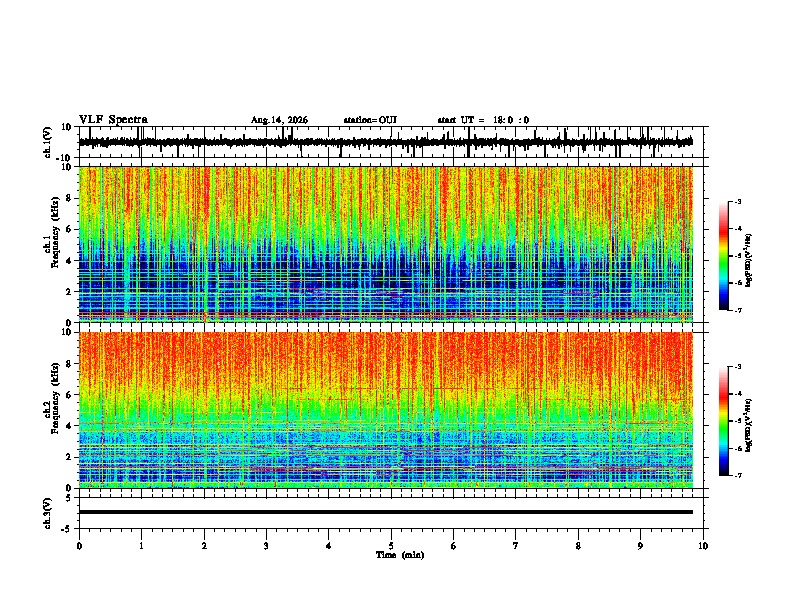Click the "ch.1(V)" waveform axis label

(x=48, y=142)
